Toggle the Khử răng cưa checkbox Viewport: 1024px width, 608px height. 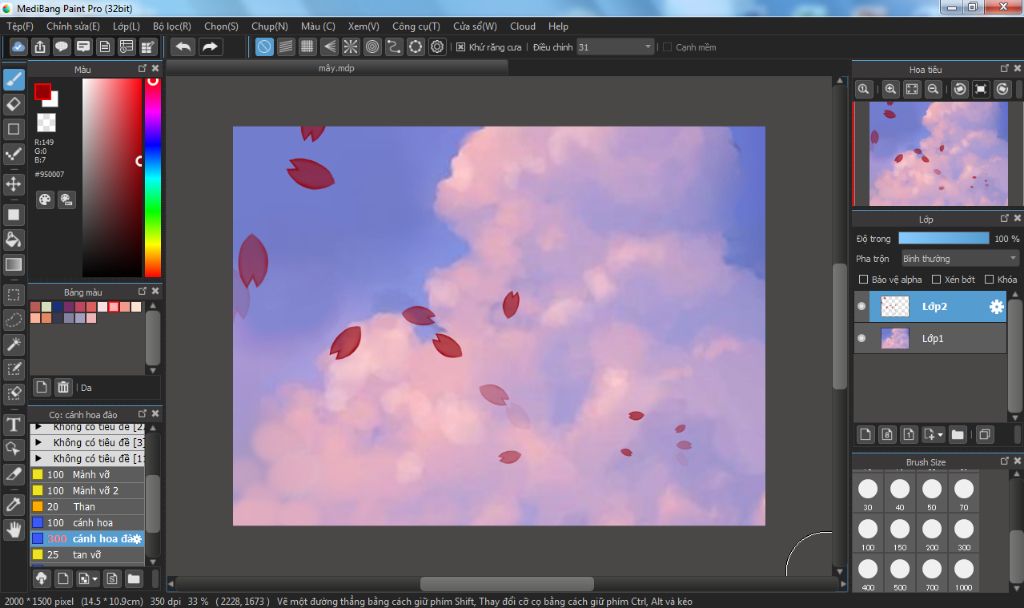pos(460,47)
